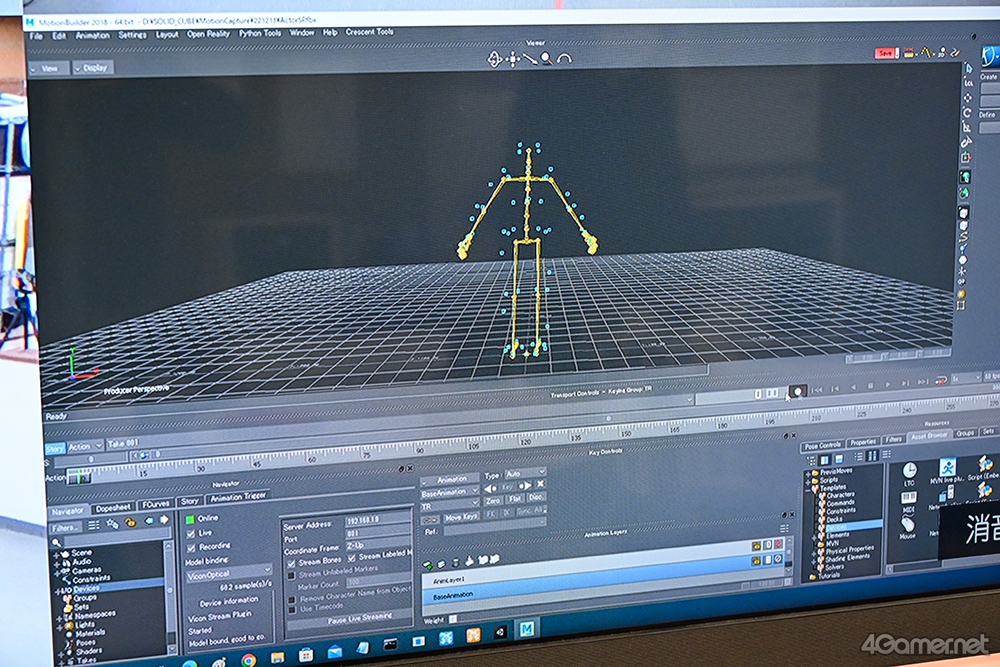Image resolution: width=1000 pixels, height=667 pixels.
Task: Toggle the loop icon in Transport Controls
Action: pos(941,381)
